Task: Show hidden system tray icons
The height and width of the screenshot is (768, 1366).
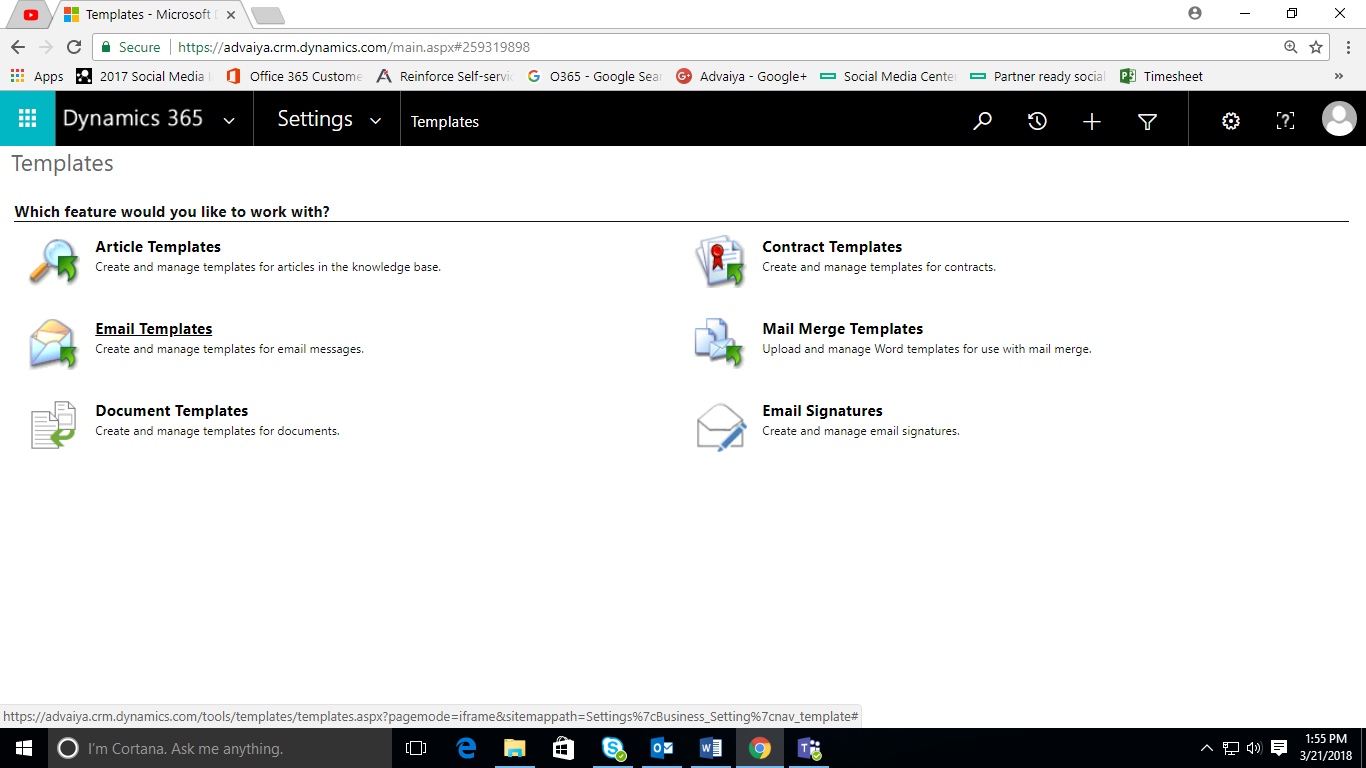Action: [1207, 748]
